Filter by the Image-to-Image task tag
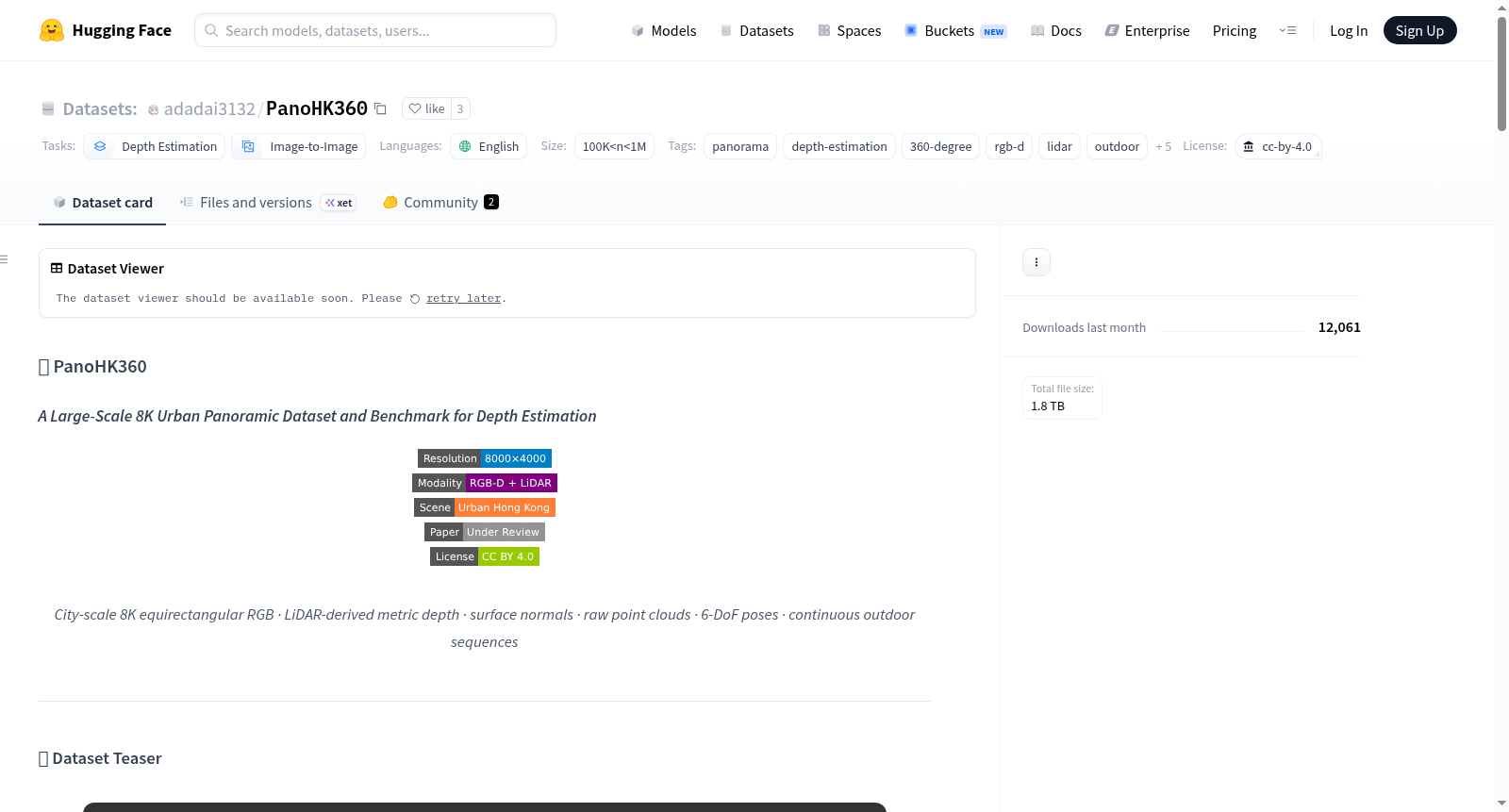The width and height of the screenshot is (1509, 812). pyautogui.click(x=300, y=146)
